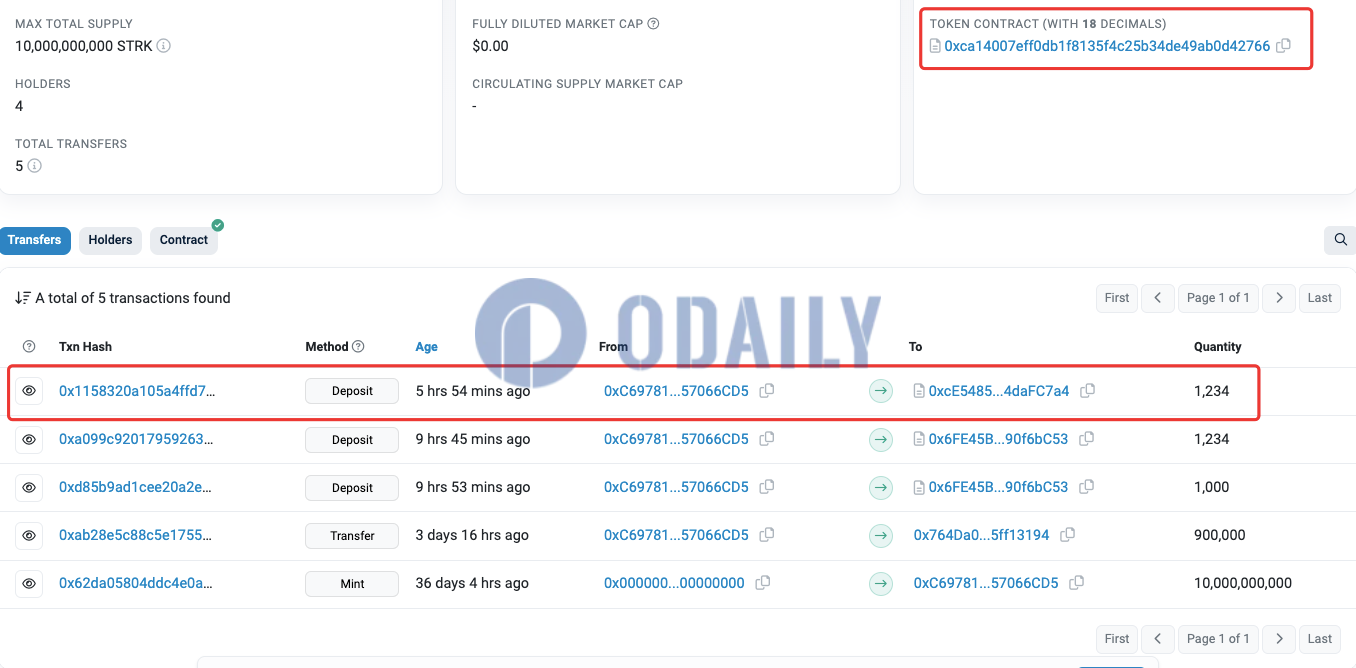Copy To address in 0xa099c920 row
The image size is (1356, 668).
pyautogui.click(x=1087, y=439)
